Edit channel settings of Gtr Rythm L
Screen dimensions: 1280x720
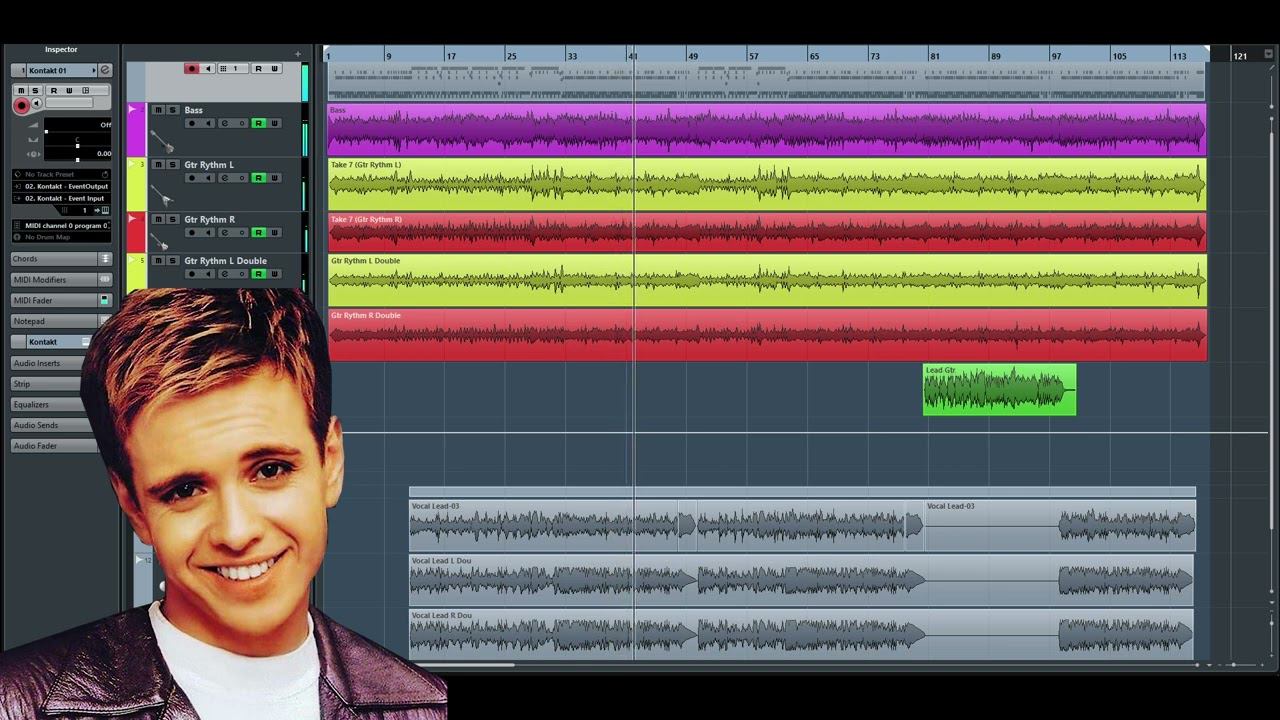[x=225, y=178]
